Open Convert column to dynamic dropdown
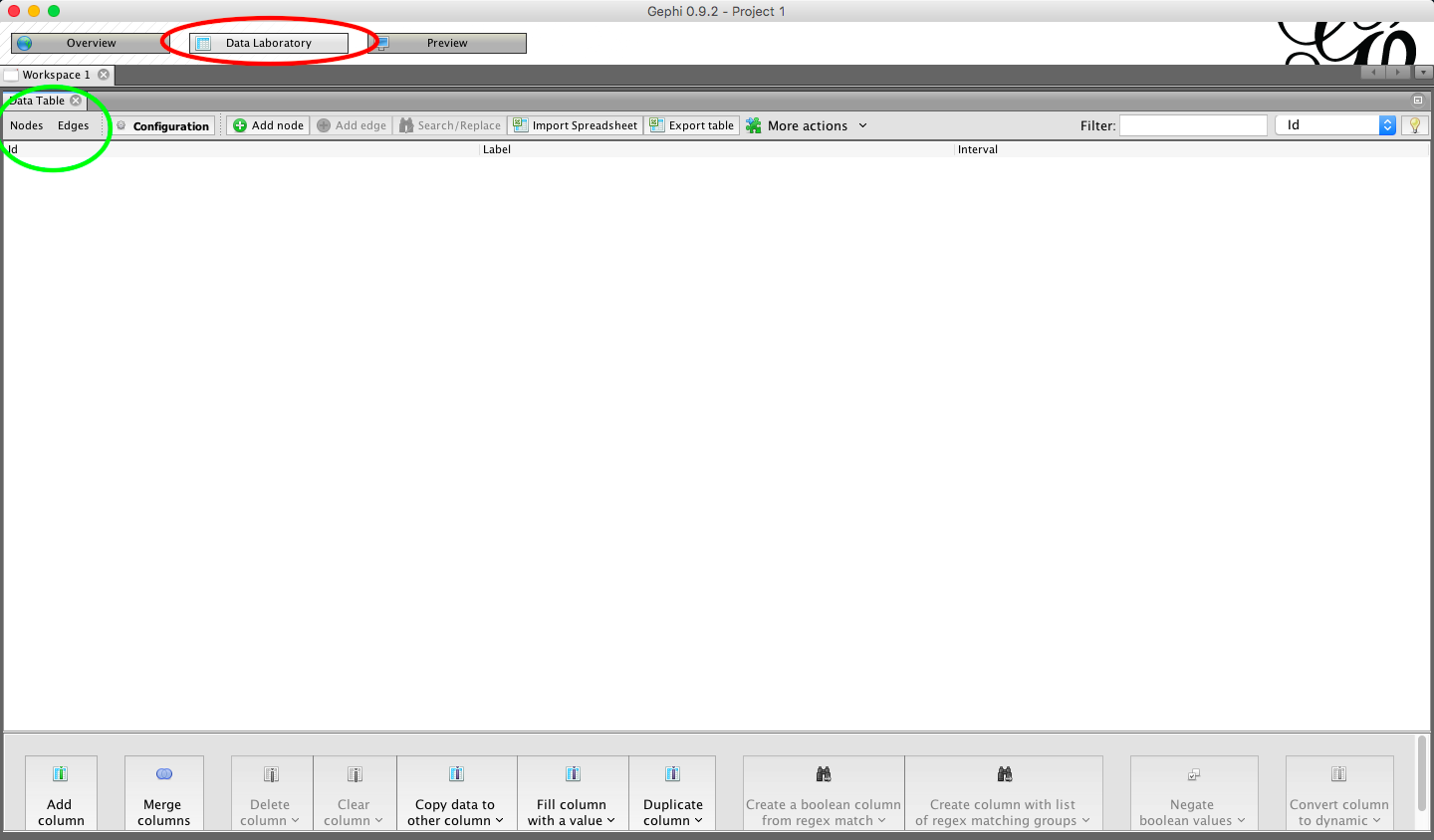This screenshot has width=1434, height=840. pyautogui.click(x=1339, y=794)
